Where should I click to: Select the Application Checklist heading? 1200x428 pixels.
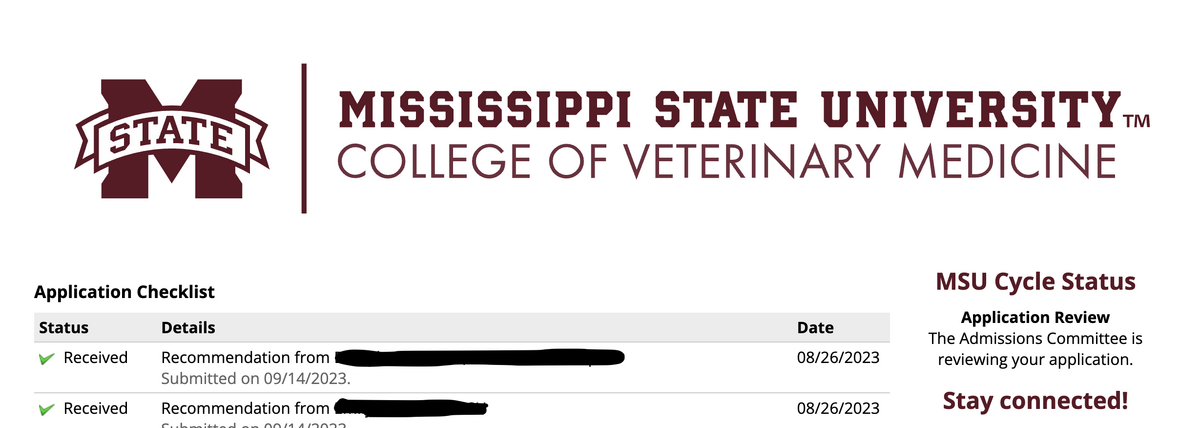point(124,292)
